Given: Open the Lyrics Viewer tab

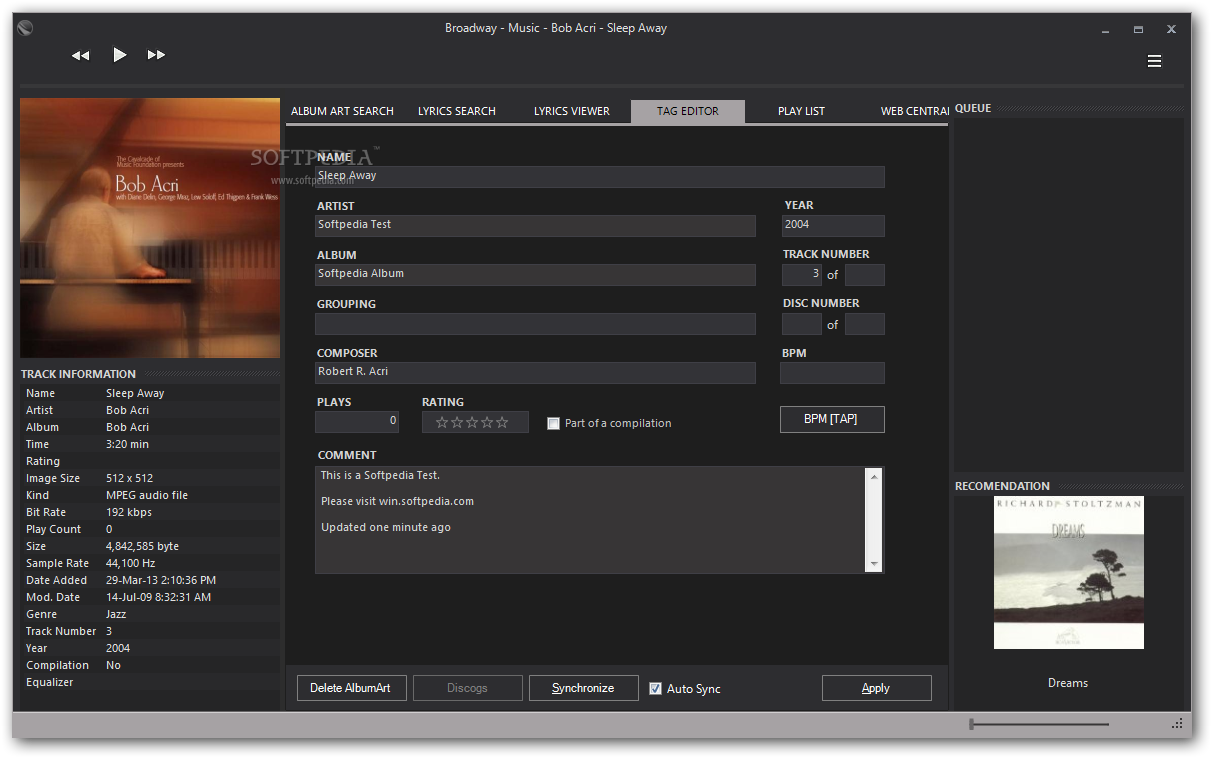Looking at the screenshot, I should [572, 111].
